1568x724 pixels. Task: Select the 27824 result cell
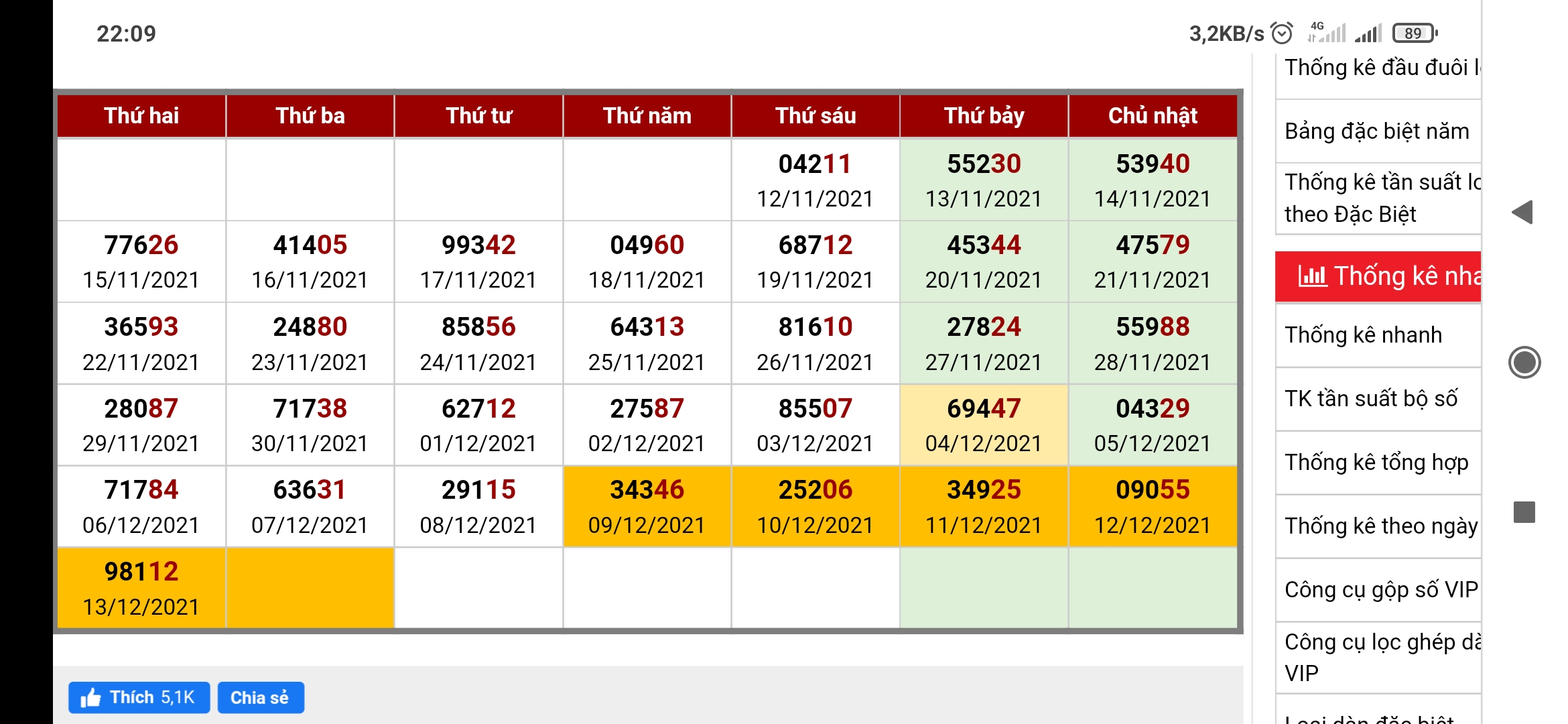click(984, 343)
